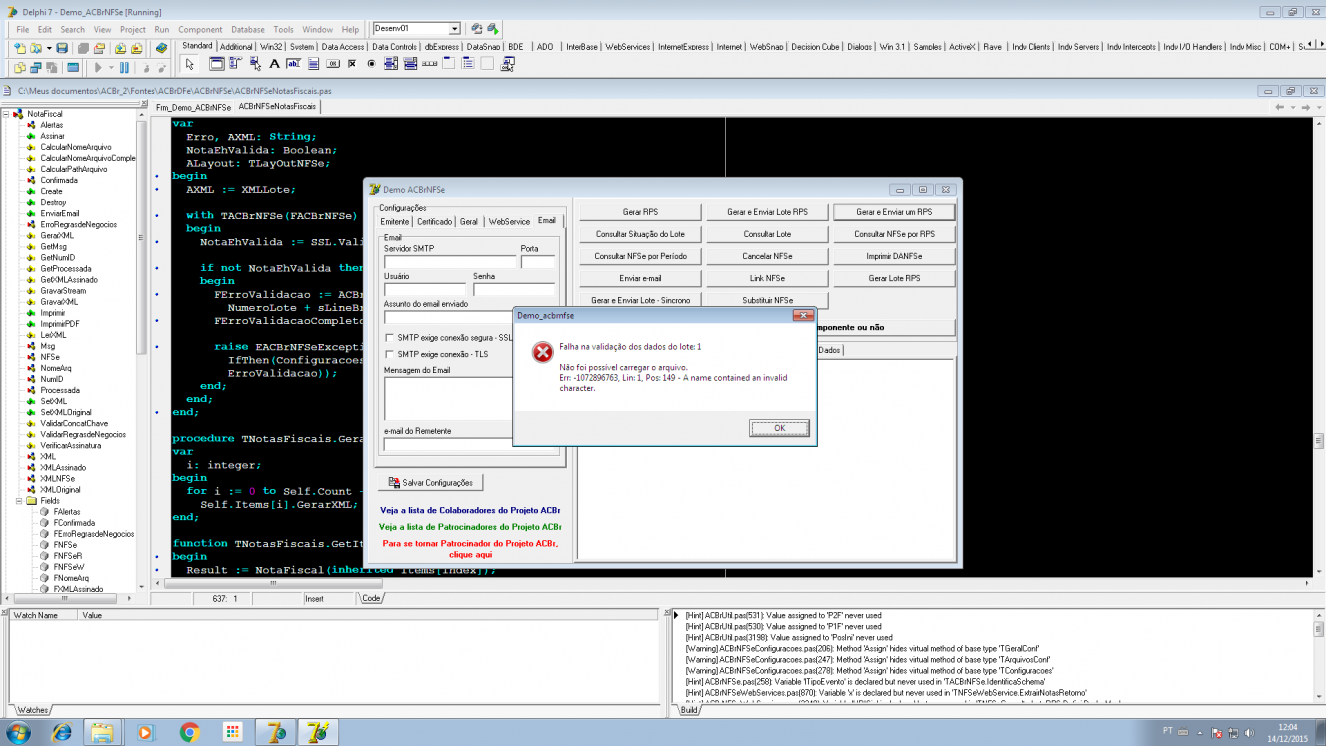
Task: Click the Set Debug Desktop icon
Action: (493, 29)
